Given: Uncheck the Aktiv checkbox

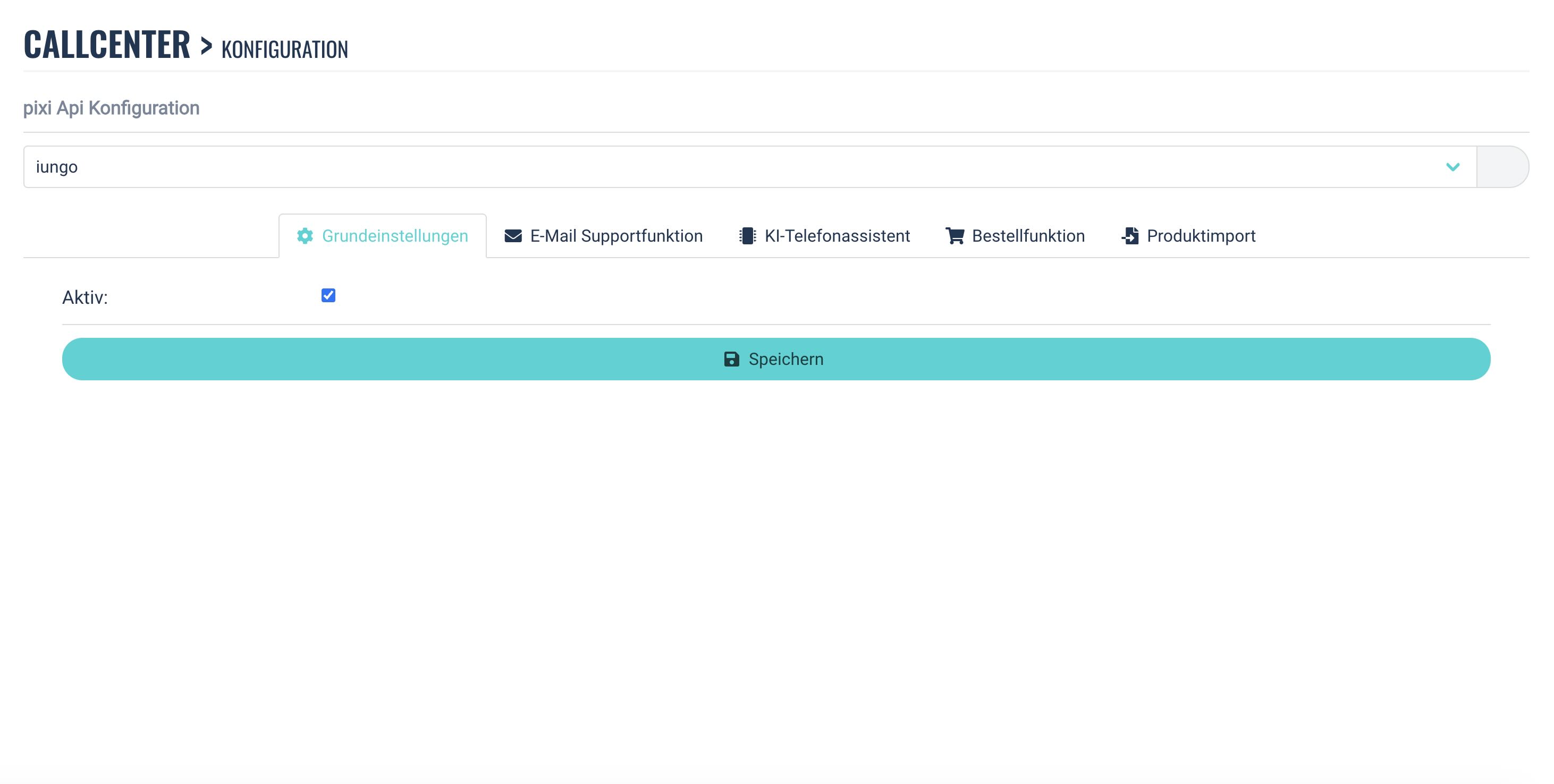Looking at the screenshot, I should (328, 295).
